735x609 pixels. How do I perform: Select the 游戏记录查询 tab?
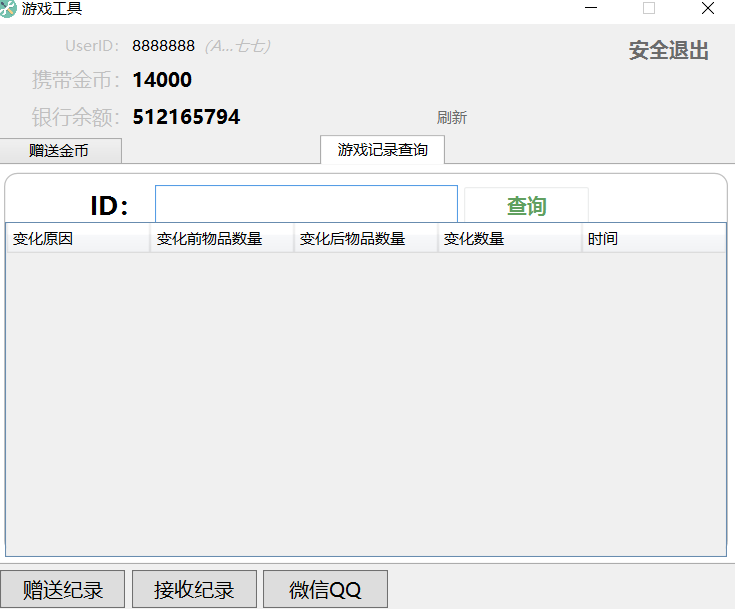(x=382, y=150)
